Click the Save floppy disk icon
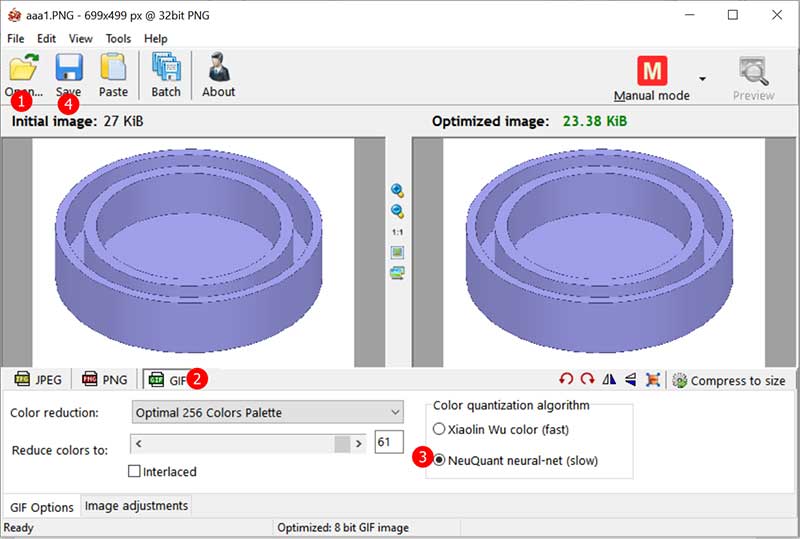 (68, 69)
